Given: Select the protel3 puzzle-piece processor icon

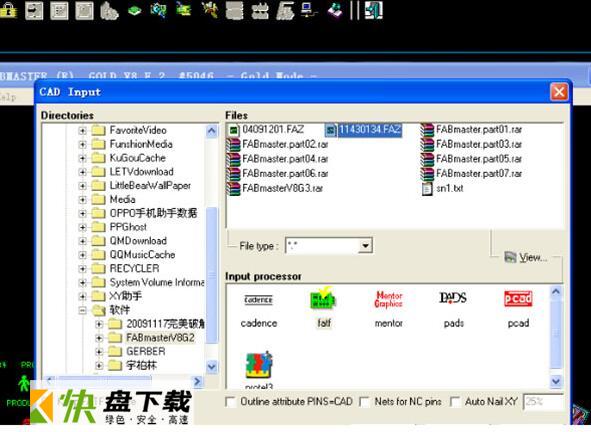Looking at the screenshot, I should (x=259, y=365).
